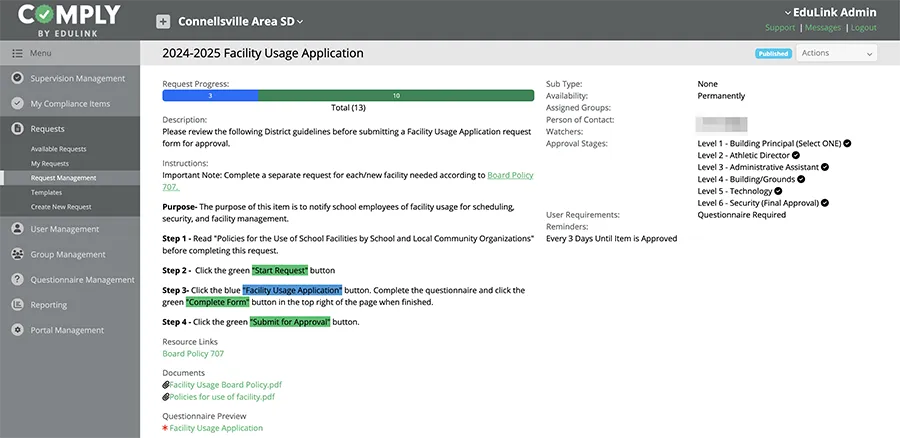Click the "Questionnaire Required" value

tap(742, 215)
